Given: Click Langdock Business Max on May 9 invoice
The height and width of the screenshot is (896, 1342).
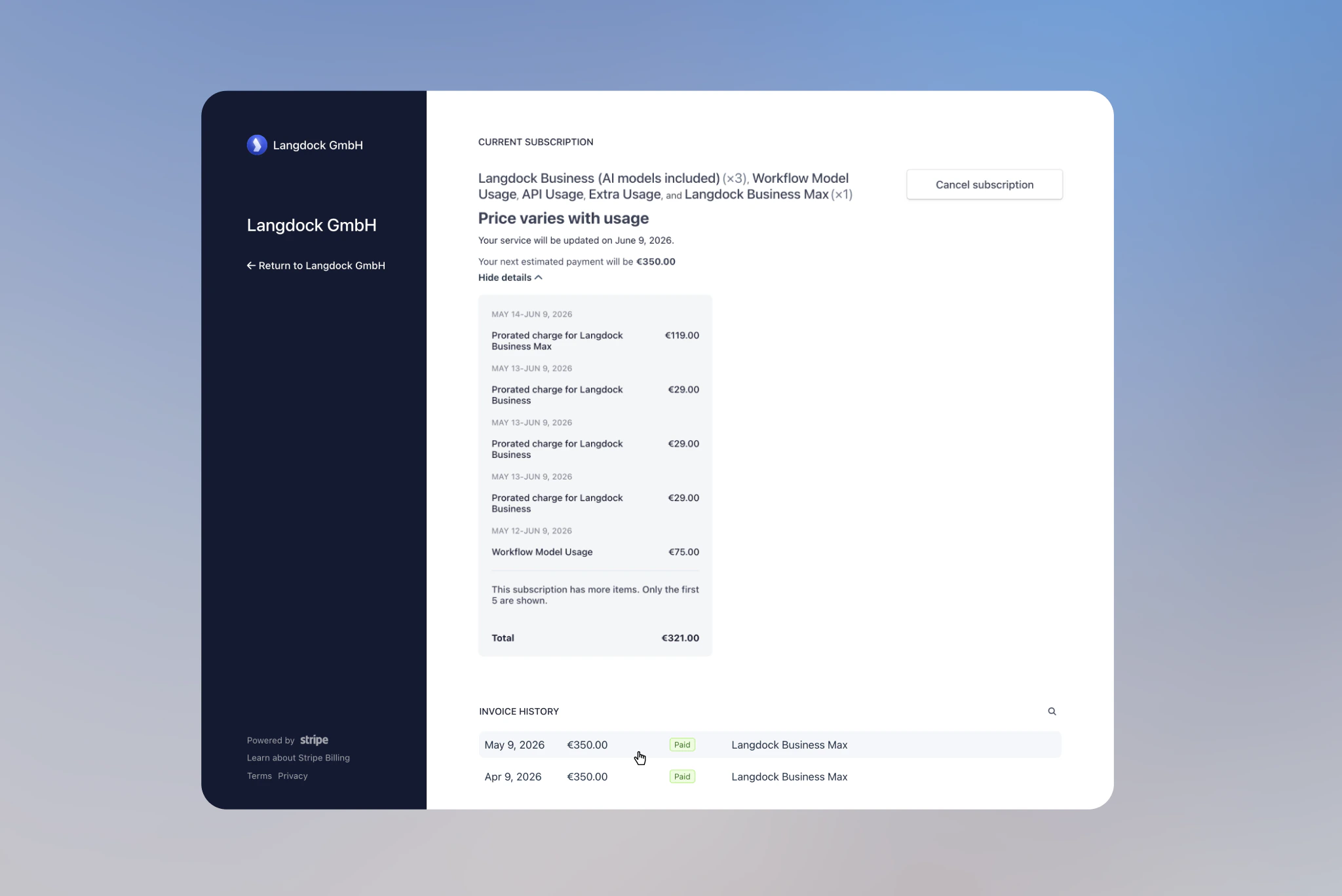Looking at the screenshot, I should [x=790, y=745].
